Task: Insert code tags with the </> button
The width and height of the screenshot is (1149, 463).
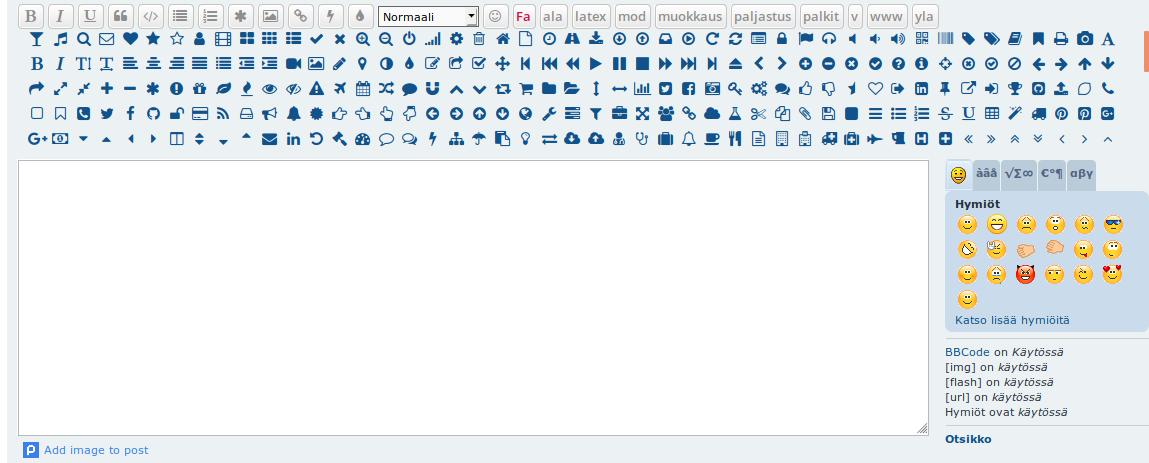Action: point(151,16)
